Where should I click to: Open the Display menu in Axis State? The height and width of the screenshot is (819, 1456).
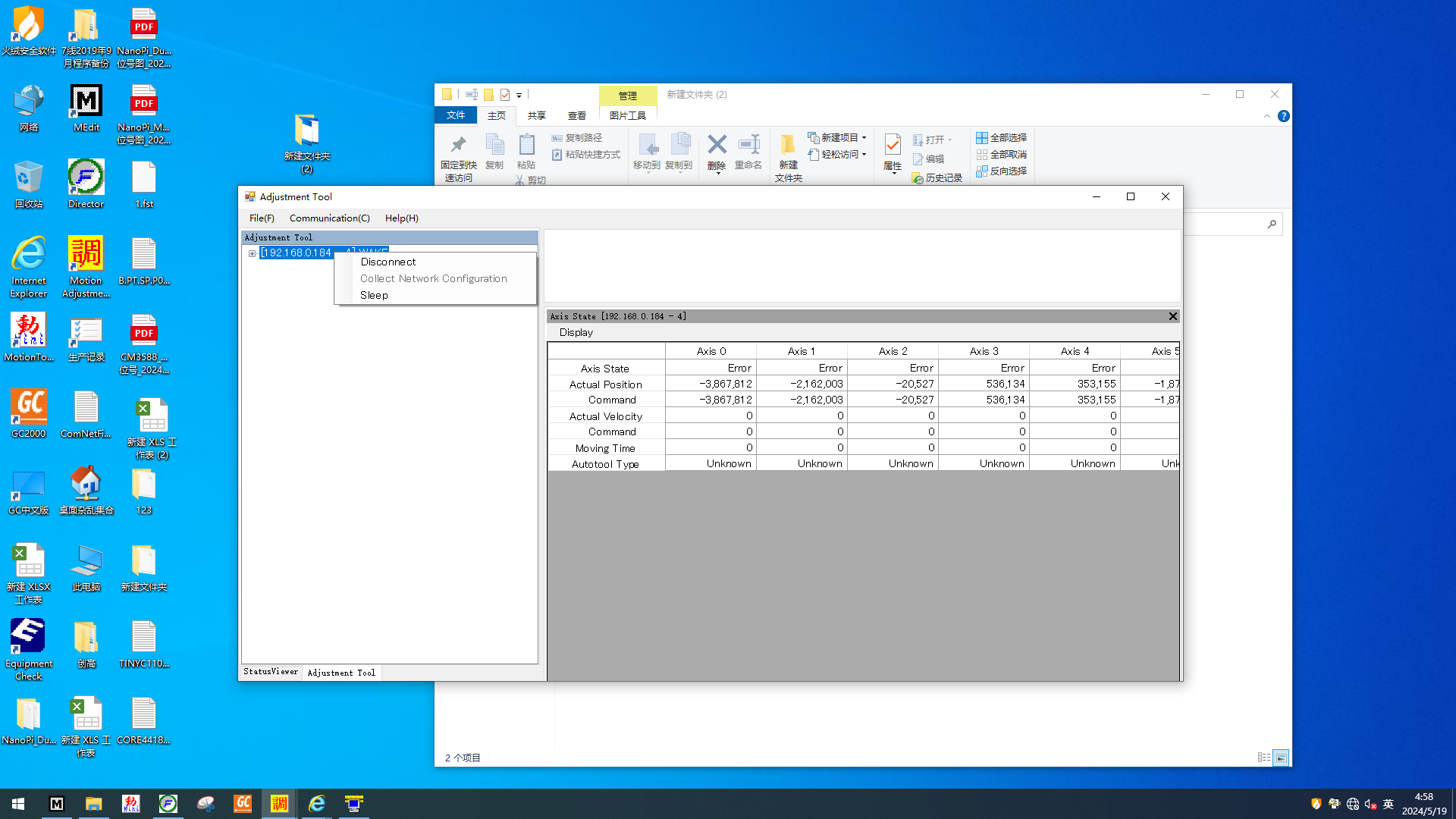576,332
